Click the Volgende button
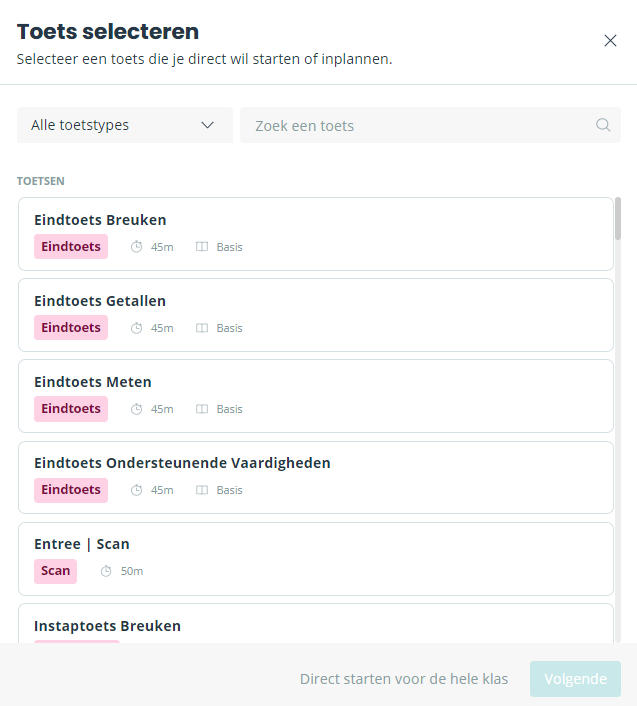Viewport: 637px width, 706px height. 575,679
